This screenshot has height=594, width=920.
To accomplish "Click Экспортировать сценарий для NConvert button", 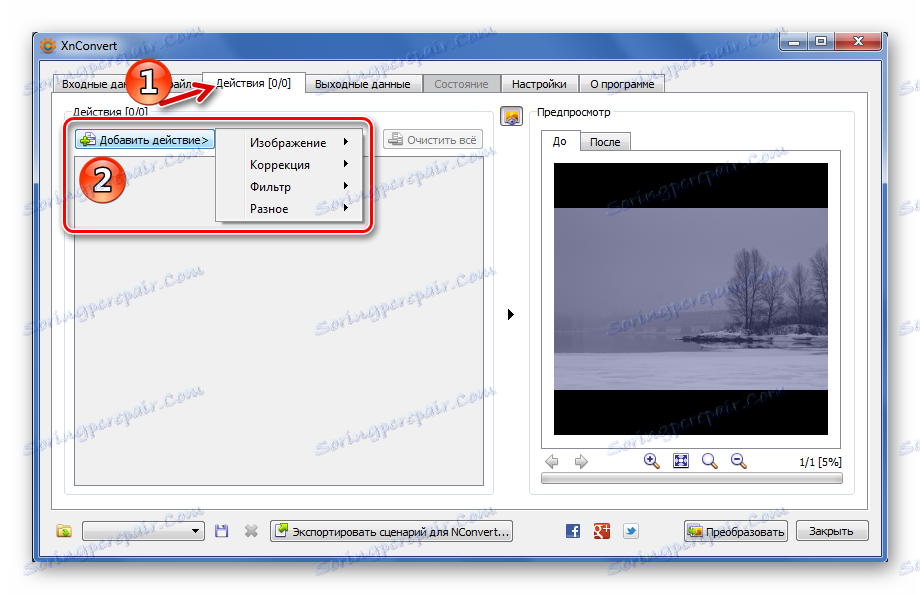I will click(x=391, y=531).
